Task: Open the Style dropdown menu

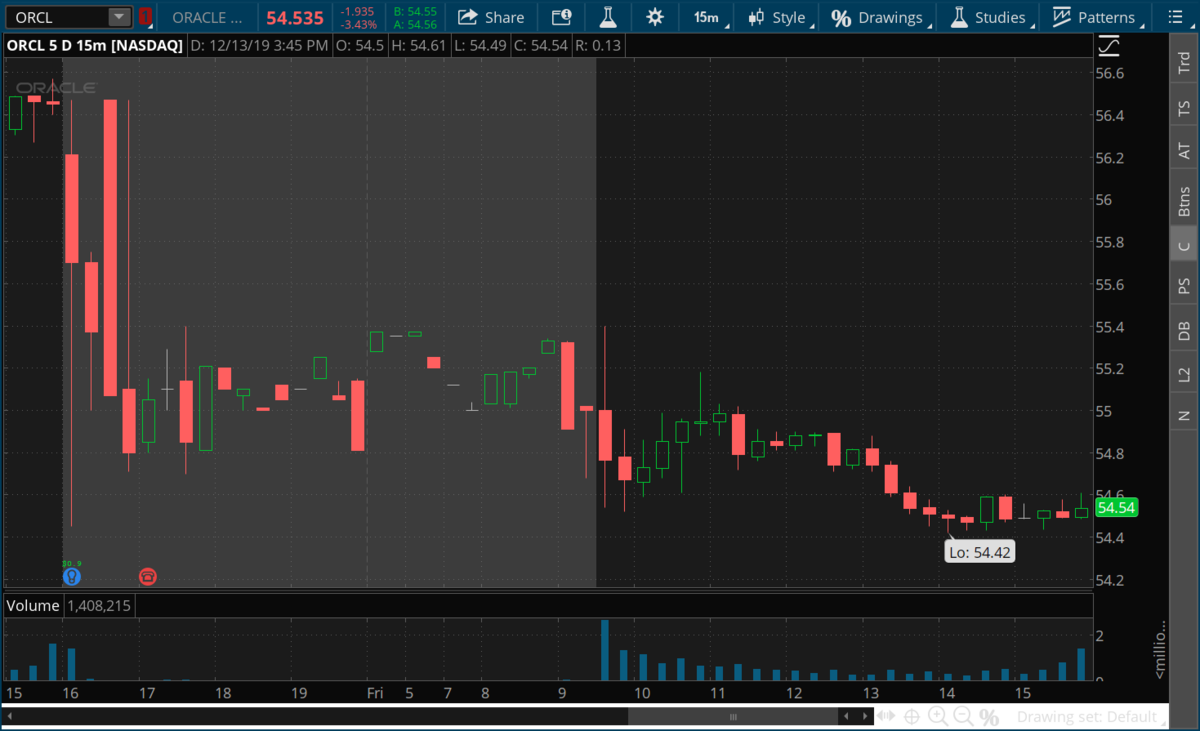Action: click(x=780, y=17)
